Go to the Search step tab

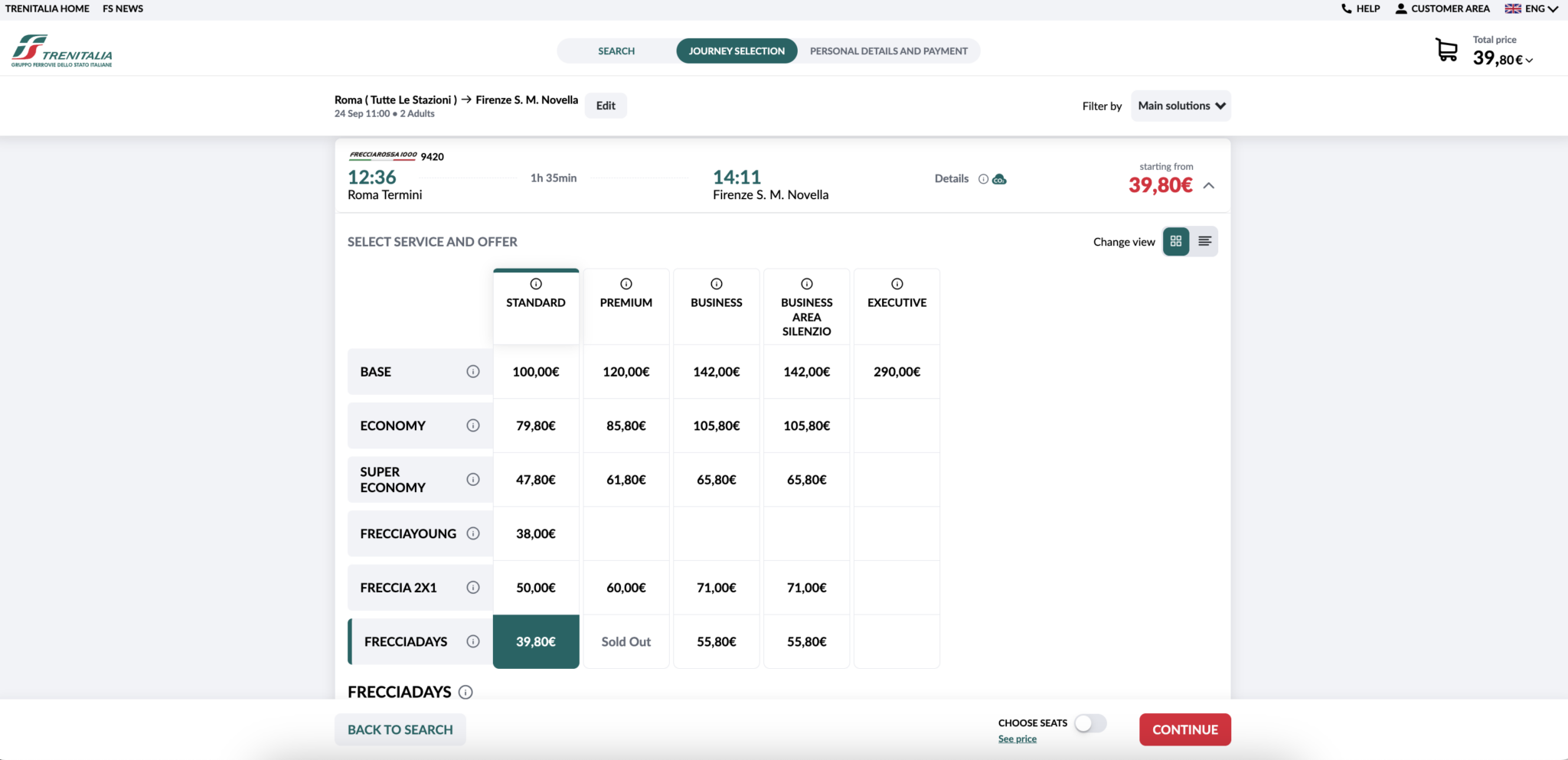616,51
